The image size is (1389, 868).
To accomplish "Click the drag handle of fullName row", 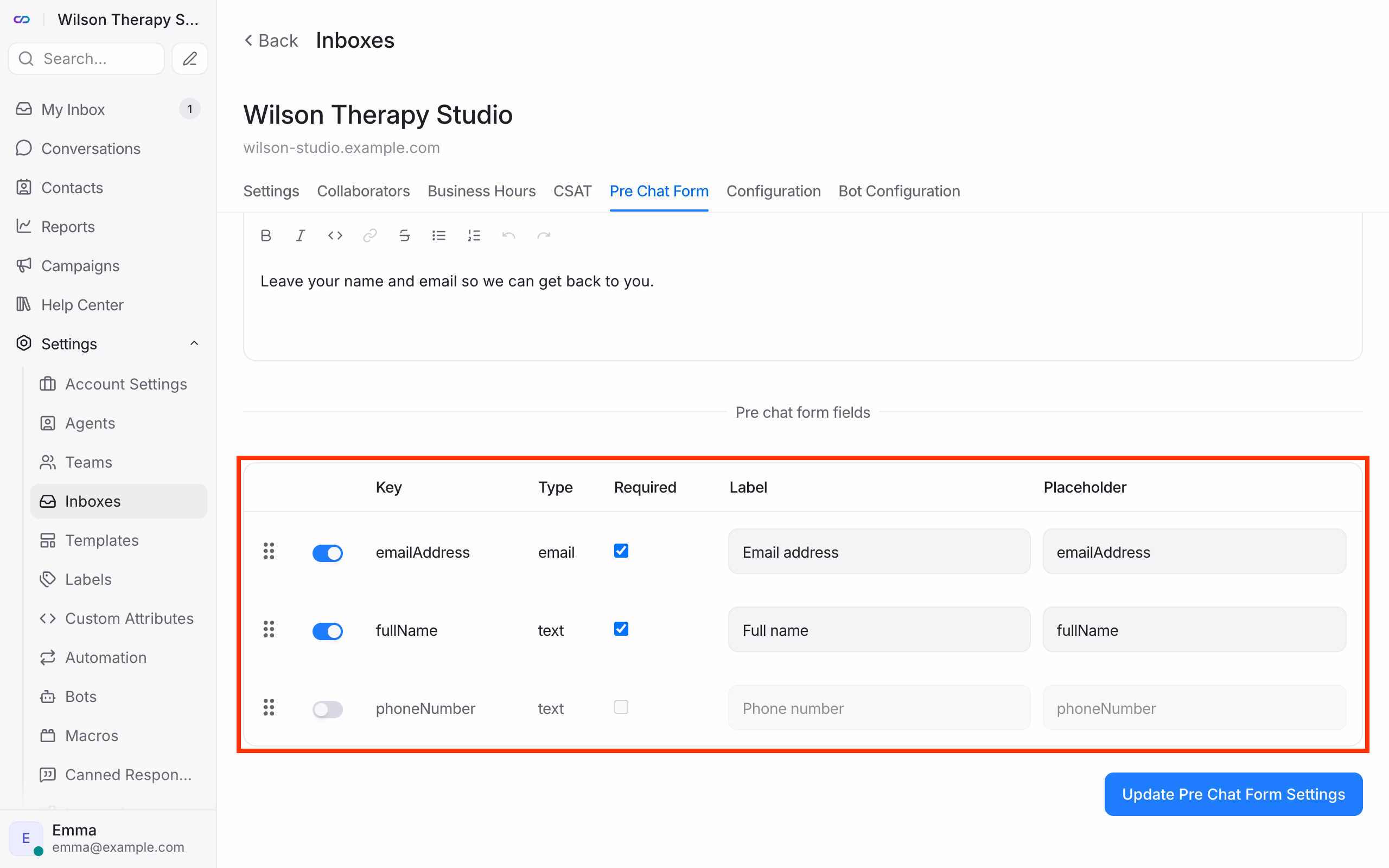I will (x=269, y=629).
